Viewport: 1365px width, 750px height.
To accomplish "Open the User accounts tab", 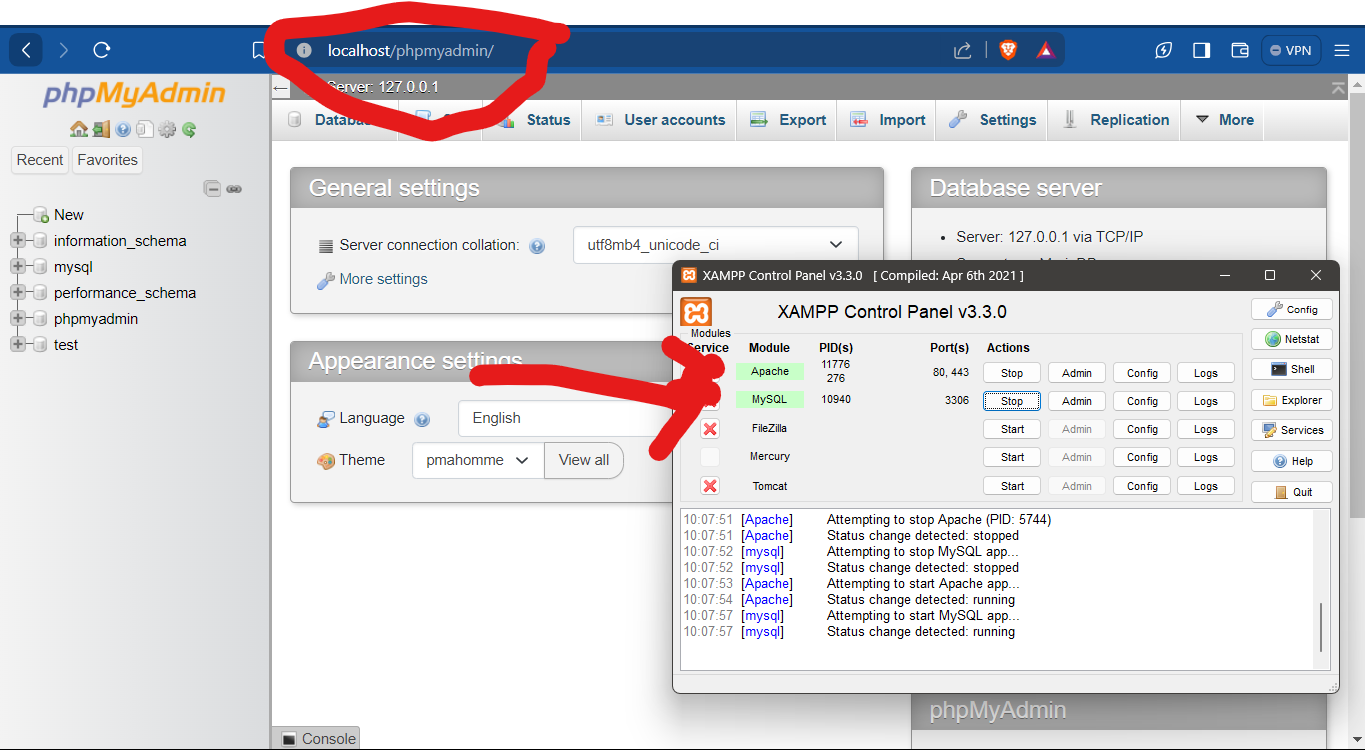I will coord(659,120).
